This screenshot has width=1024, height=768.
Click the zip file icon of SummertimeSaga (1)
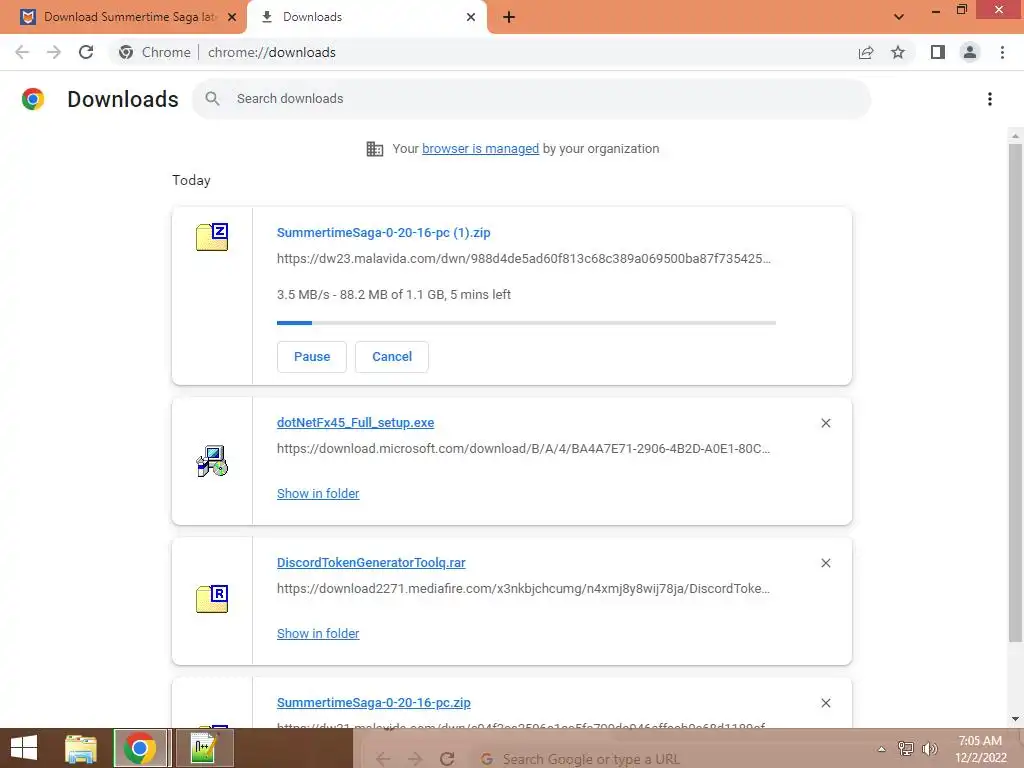[212, 237]
